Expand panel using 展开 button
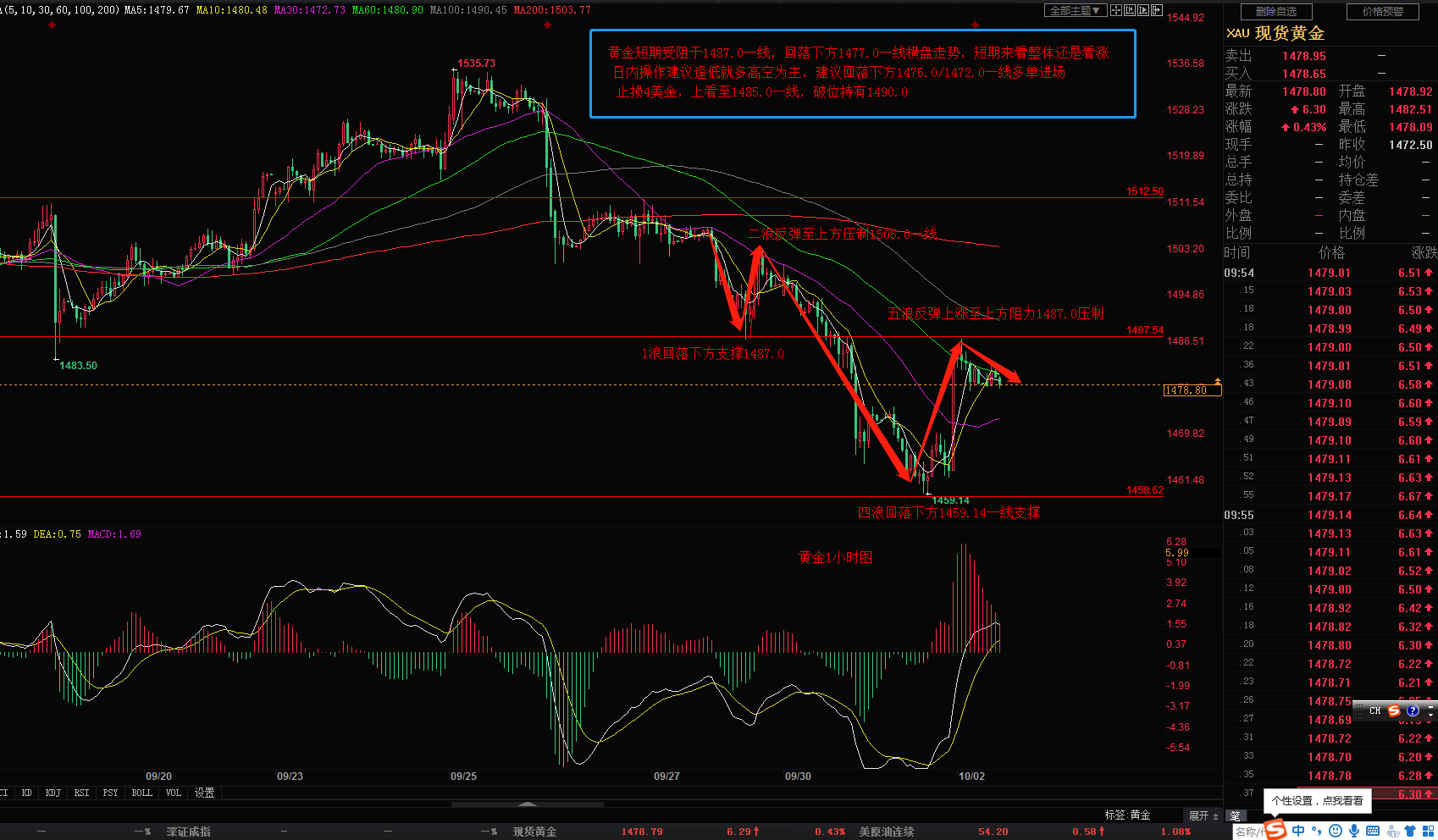This screenshot has width=1438, height=840. [1203, 815]
